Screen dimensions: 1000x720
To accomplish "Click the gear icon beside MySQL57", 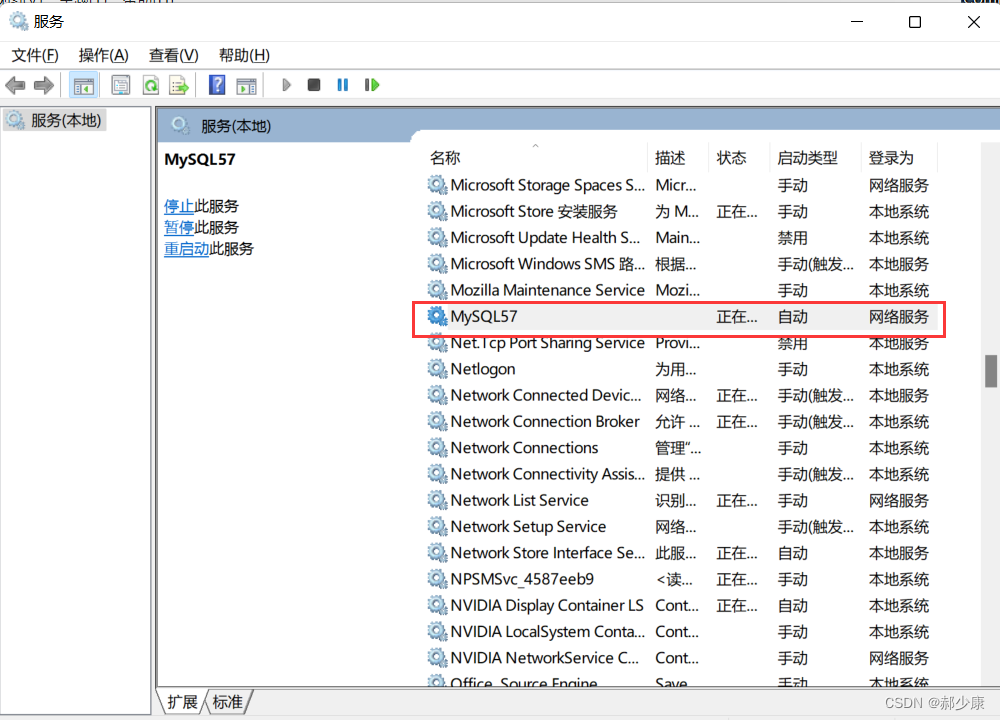I will pos(437,316).
